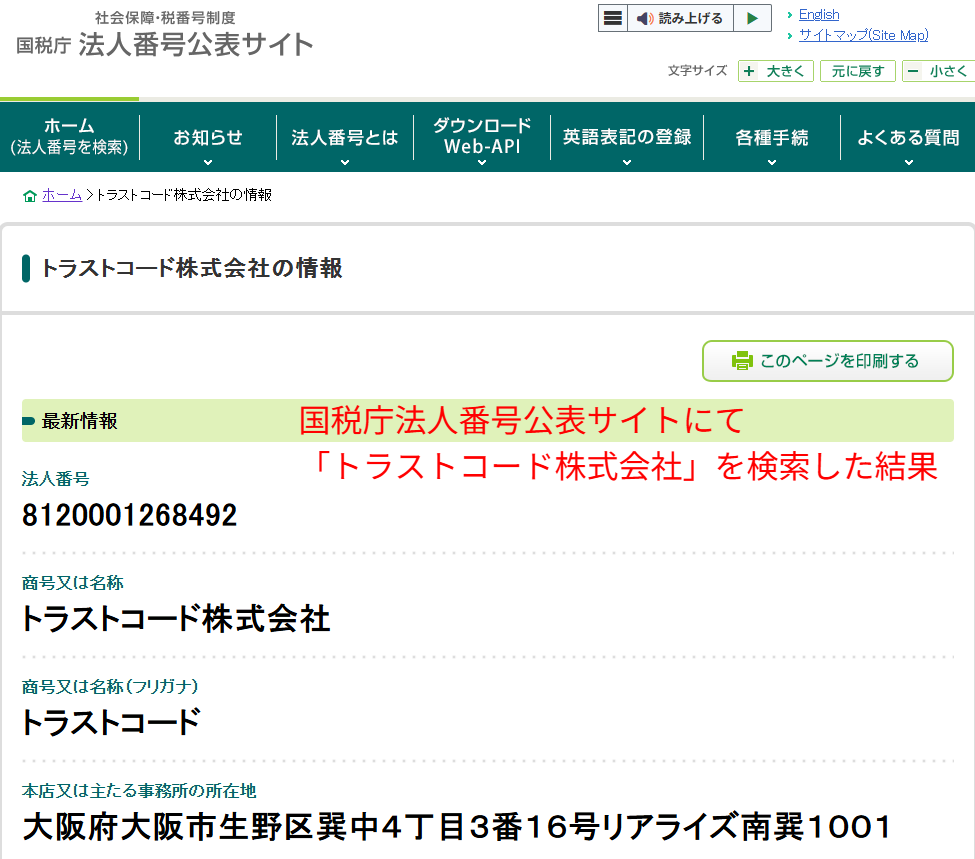975x859 pixels.
Task: Increase text size with 大きく button
Action: [x=775, y=71]
